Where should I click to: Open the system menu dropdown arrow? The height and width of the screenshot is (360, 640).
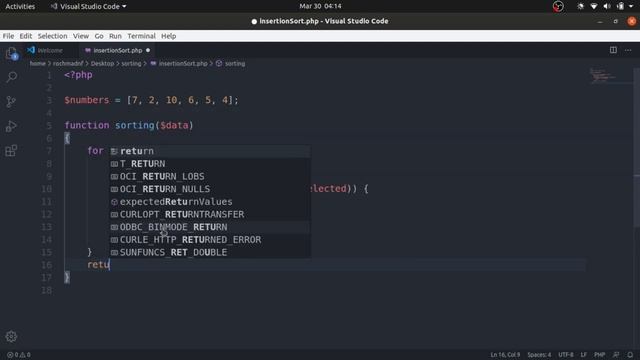(x=631, y=6)
